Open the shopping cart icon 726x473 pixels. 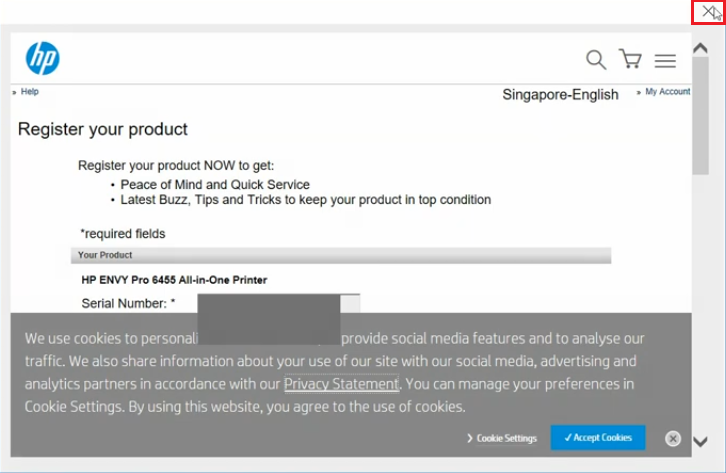(630, 59)
